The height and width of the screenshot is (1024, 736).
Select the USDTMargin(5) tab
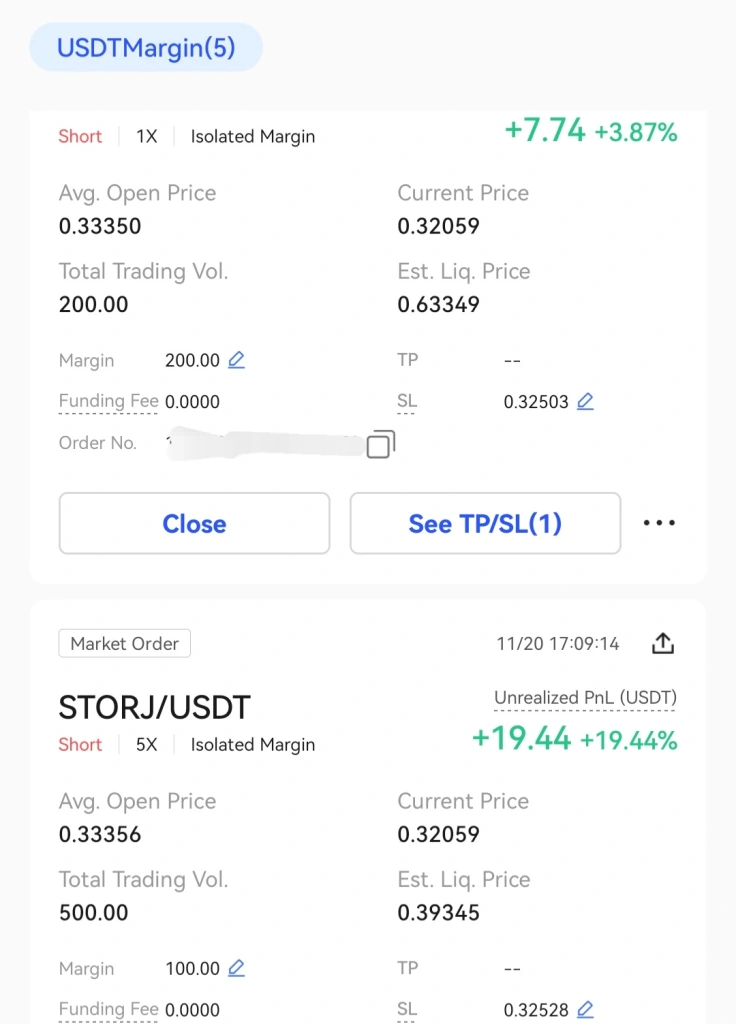click(146, 48)
